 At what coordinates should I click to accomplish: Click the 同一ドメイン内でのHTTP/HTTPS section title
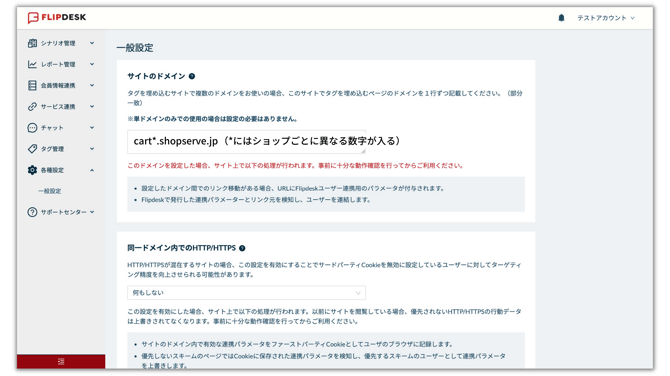click(182, 248)
